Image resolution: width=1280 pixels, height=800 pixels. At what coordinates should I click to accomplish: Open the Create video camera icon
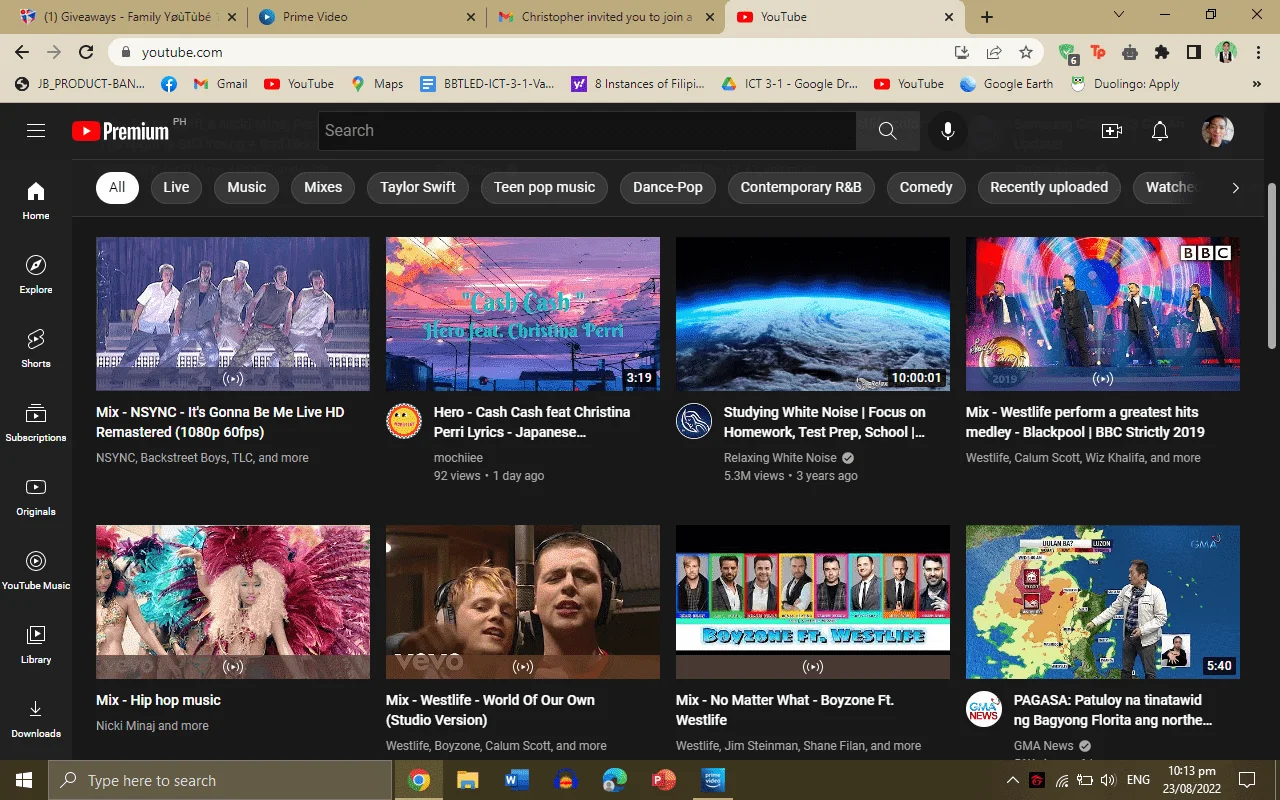[1111, 131]
